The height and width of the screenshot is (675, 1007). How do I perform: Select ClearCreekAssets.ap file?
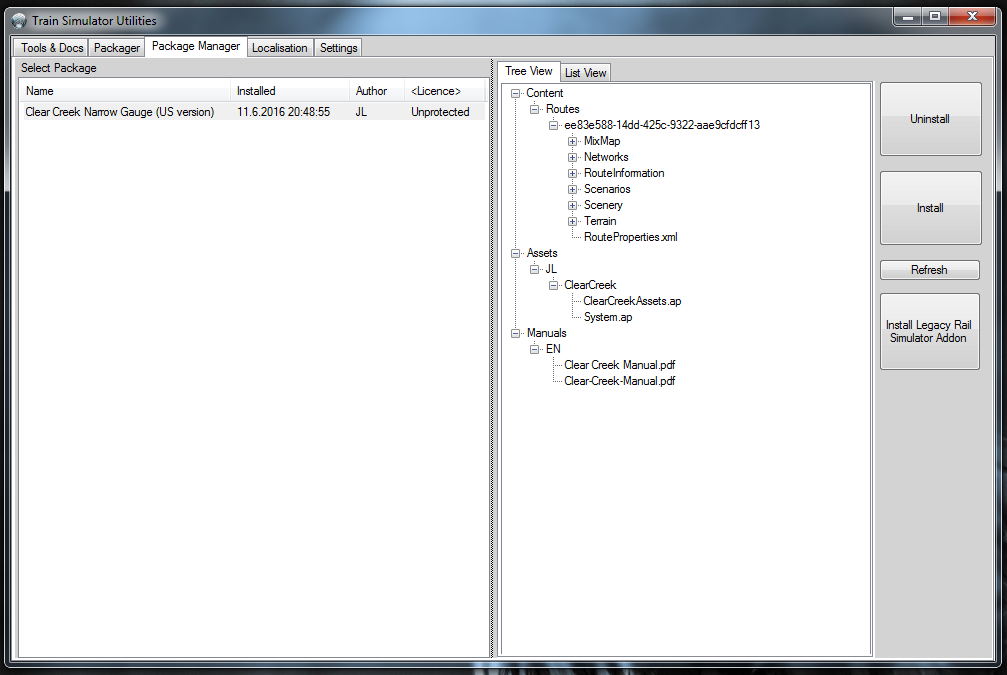(x=632, y=301)
